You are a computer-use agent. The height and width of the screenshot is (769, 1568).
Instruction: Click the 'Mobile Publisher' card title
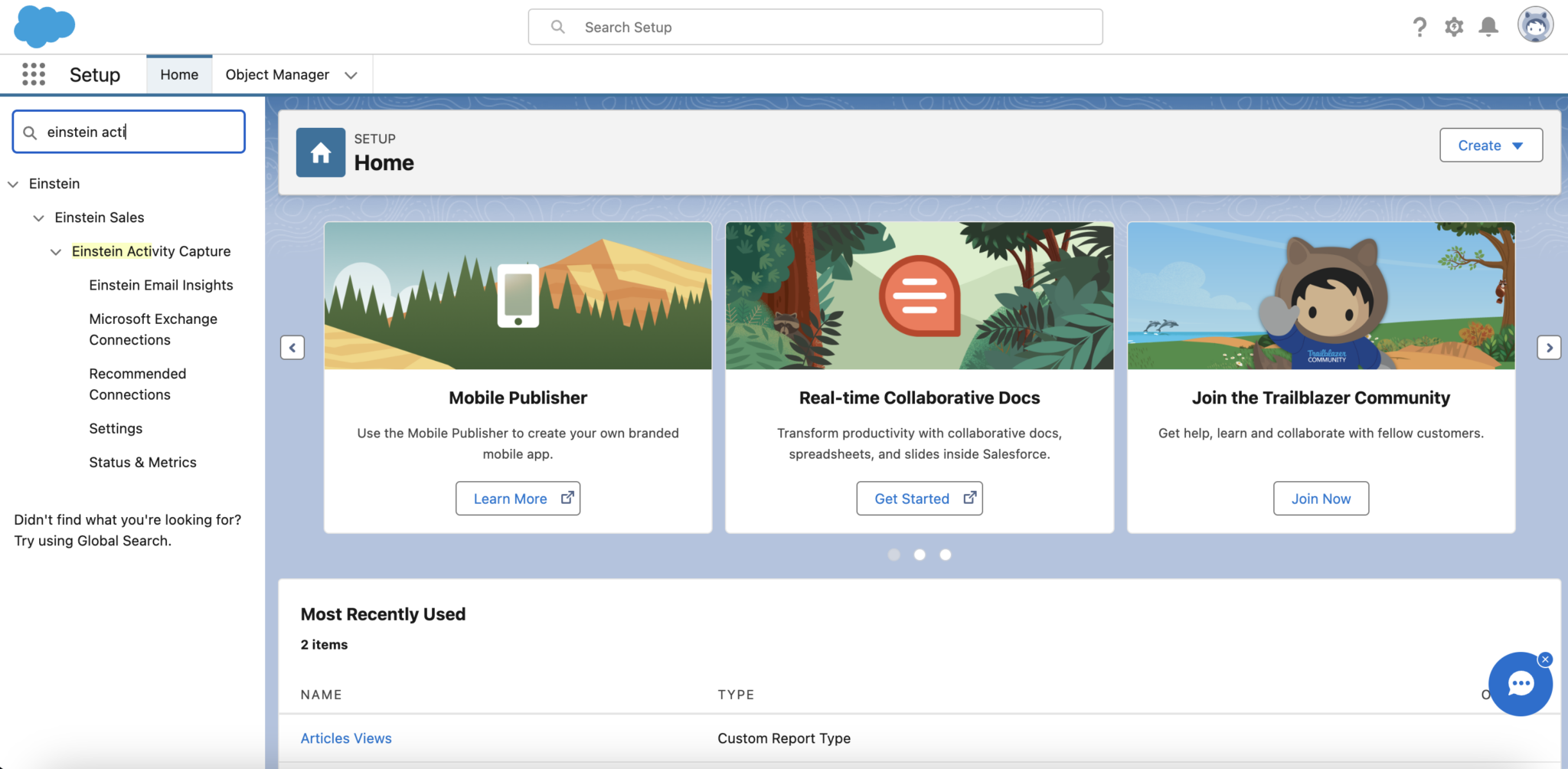(518, 398)
